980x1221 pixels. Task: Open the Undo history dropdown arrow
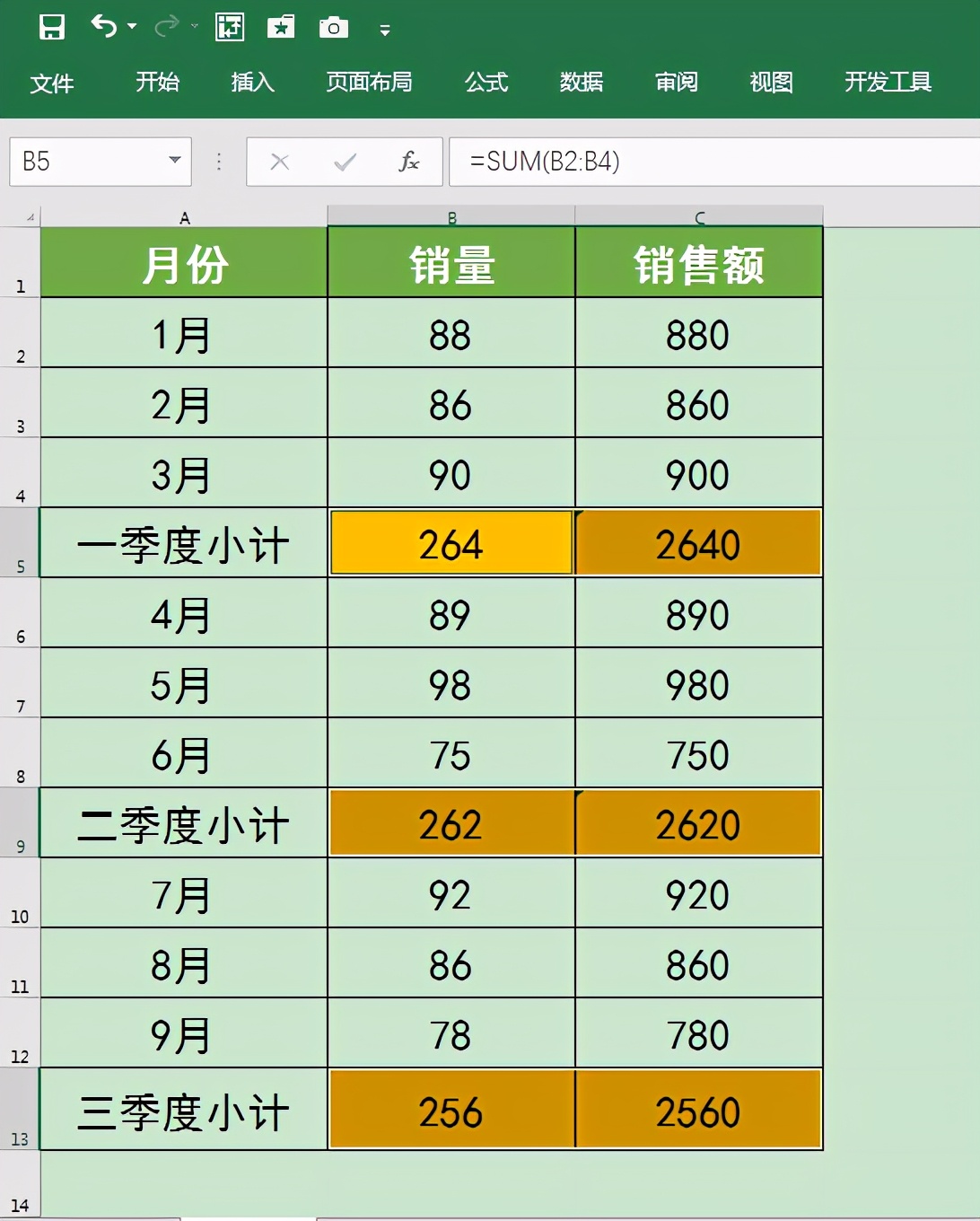pos(133,27)
